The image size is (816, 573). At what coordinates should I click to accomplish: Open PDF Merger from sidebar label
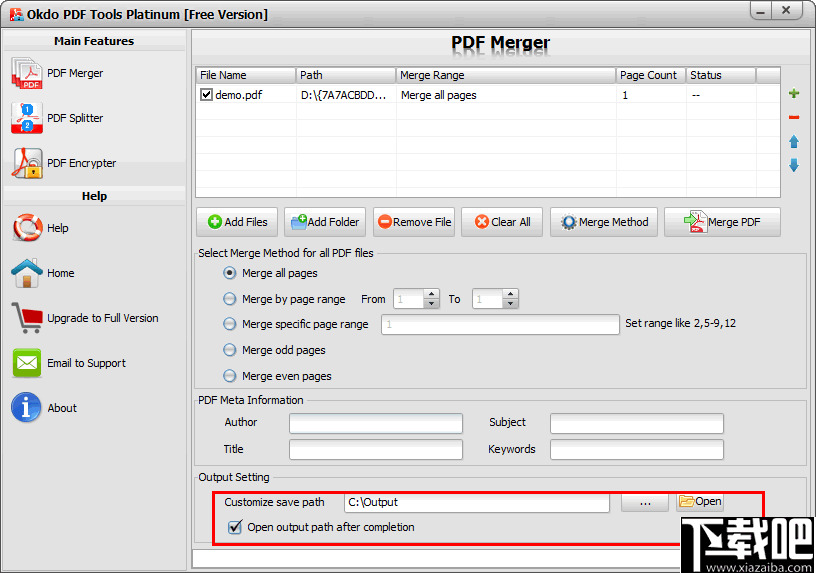tap(75, 73)
